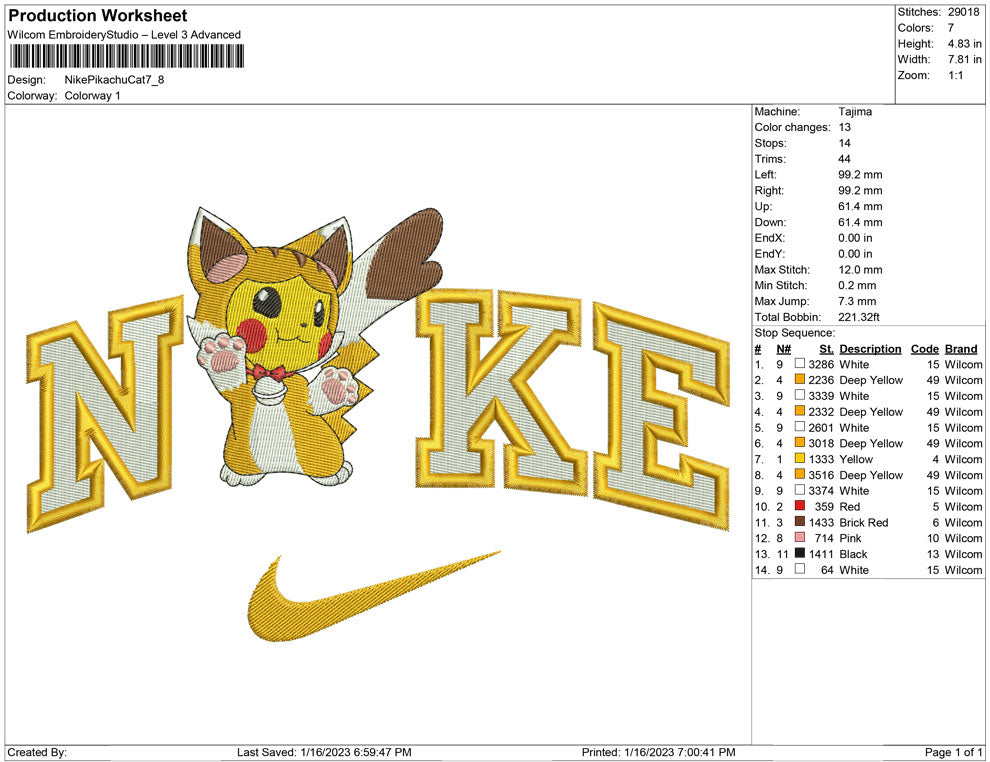
Task: Click the Stop Sequence heading
Action: [794, 333]
